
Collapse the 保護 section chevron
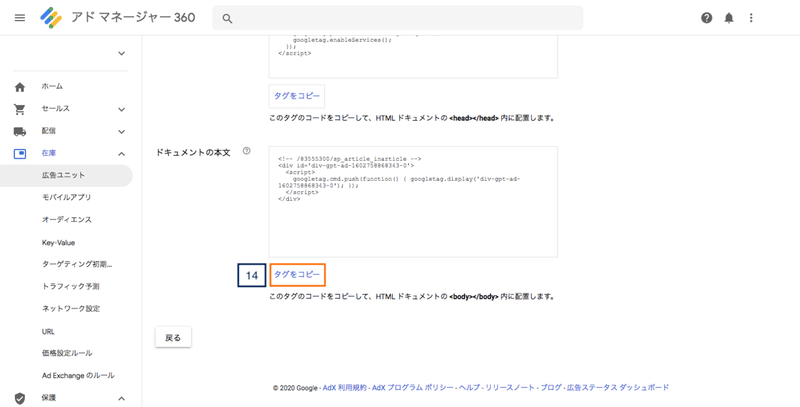point(121,398)
